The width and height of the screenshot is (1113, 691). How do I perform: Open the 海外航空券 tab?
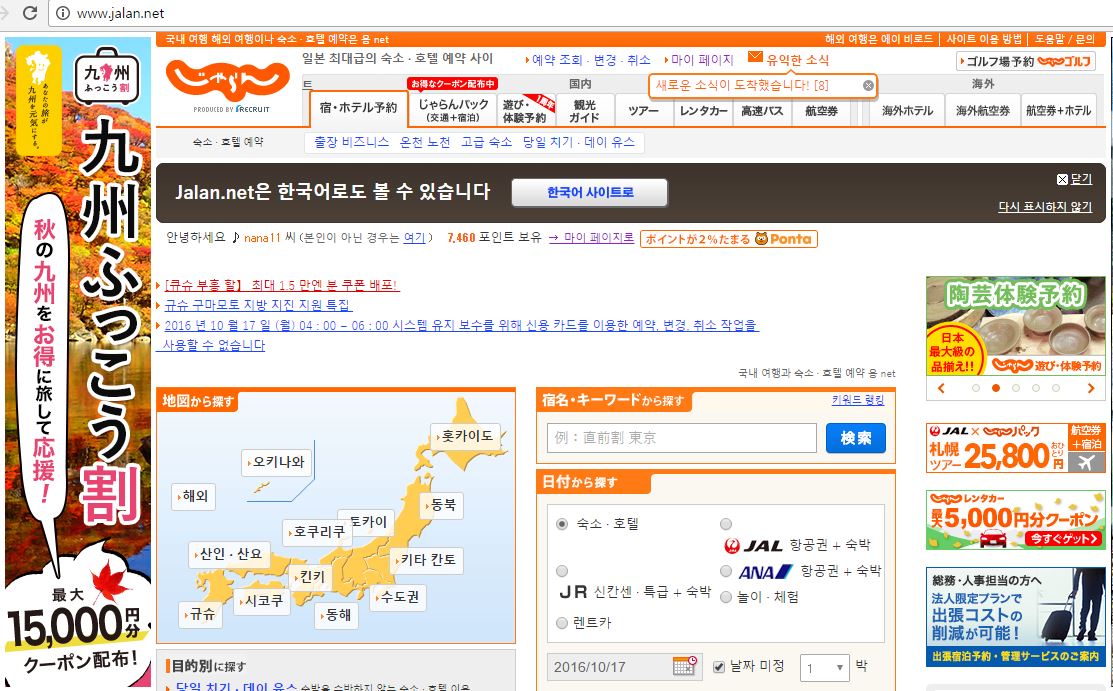tap(982, 110)
